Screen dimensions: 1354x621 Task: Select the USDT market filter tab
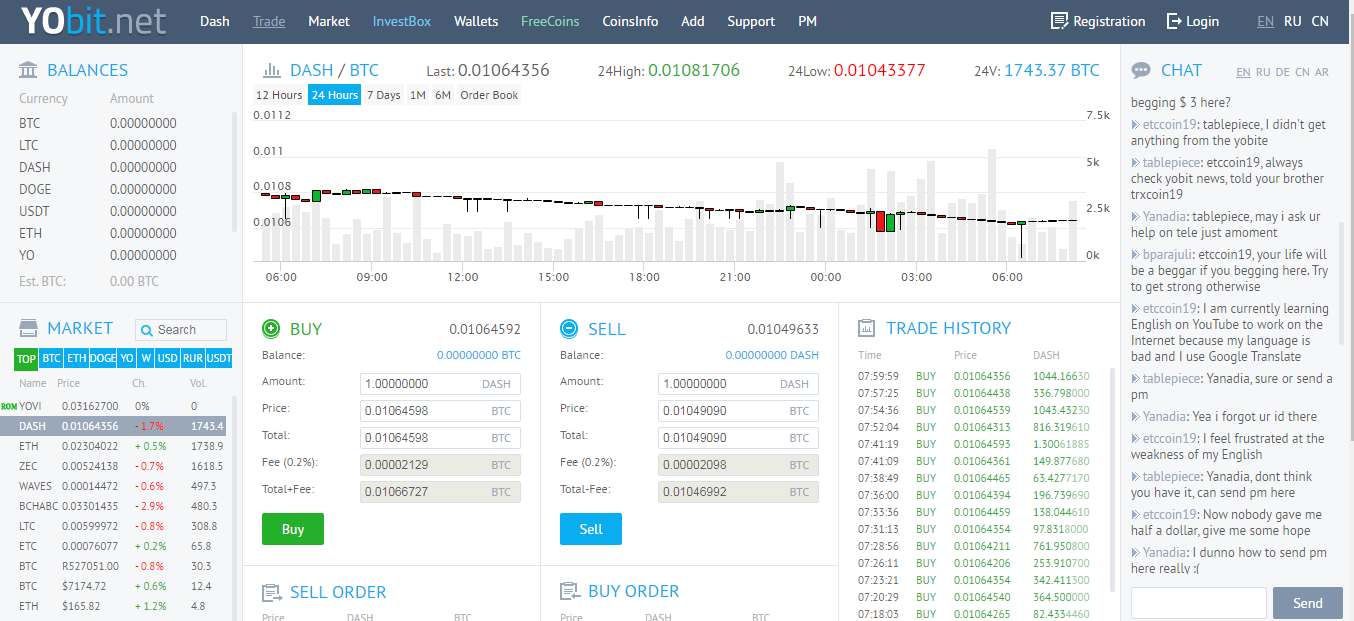[x=219, y=358]
